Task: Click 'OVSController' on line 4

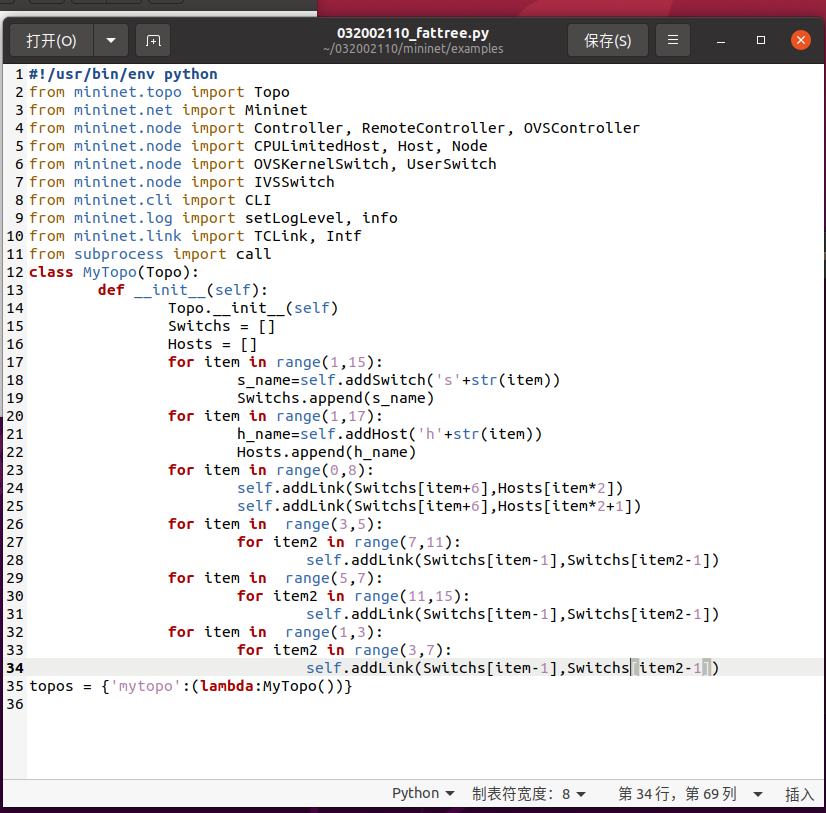Action: pos(582,128)
